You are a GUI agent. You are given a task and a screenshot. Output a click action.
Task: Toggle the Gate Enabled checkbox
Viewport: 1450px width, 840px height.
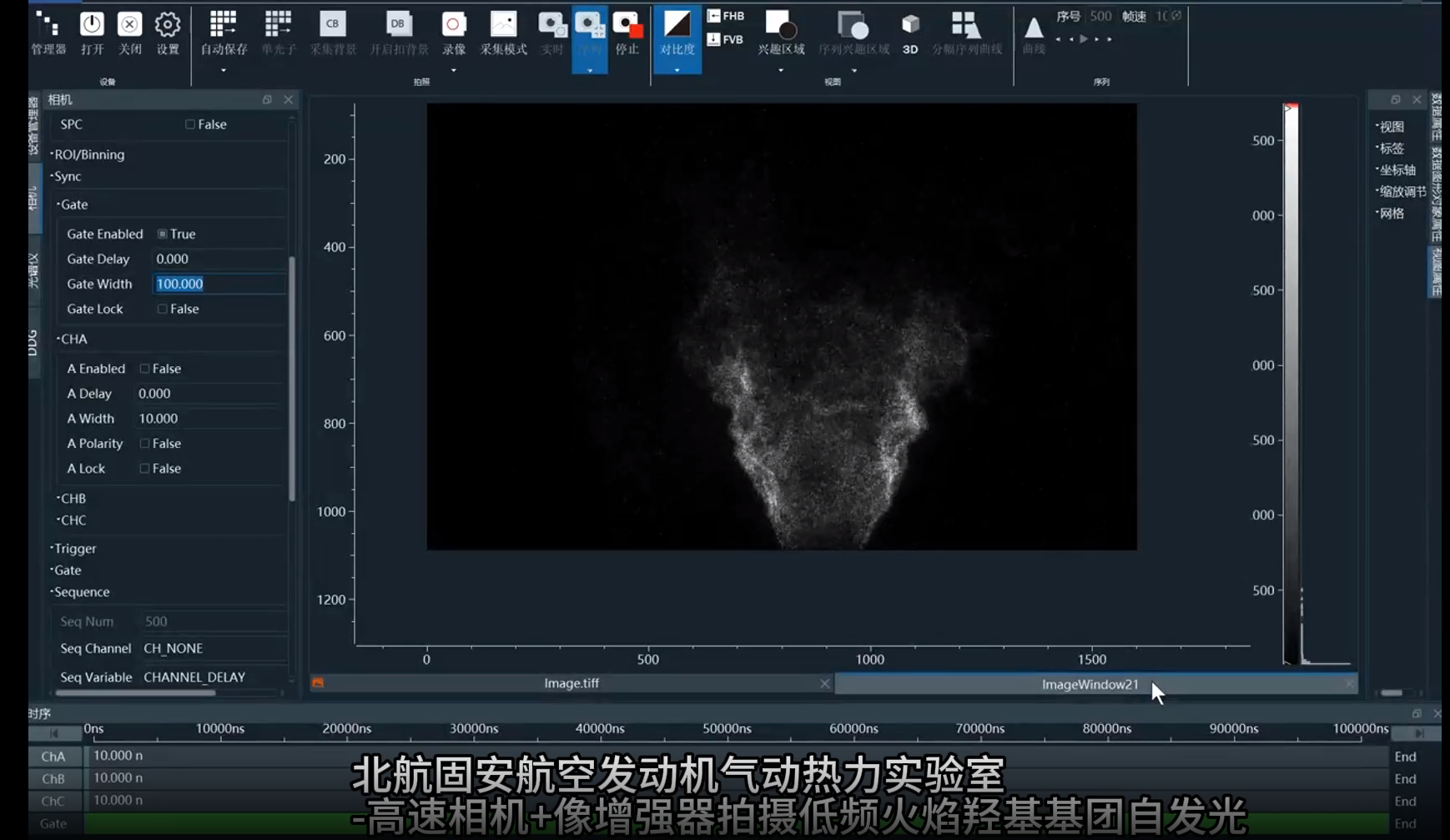click(x=162, y=234)
